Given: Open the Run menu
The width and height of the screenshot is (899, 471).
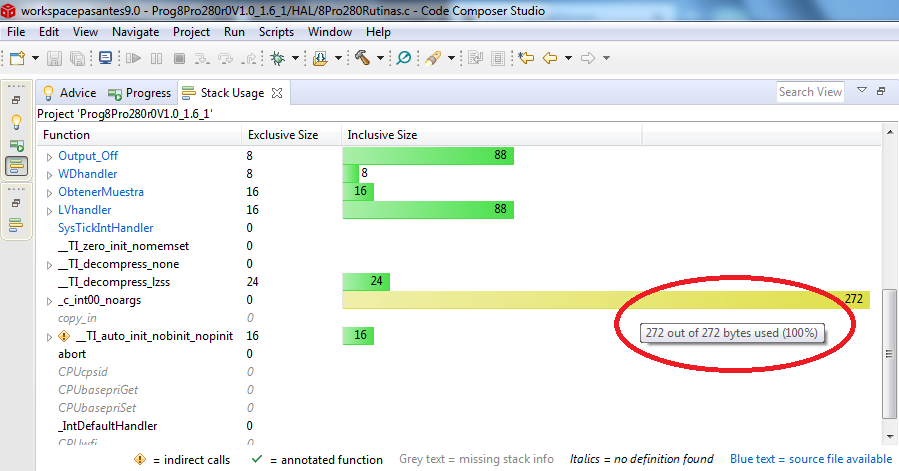Looking at the screenshot, I should (234, 32).
